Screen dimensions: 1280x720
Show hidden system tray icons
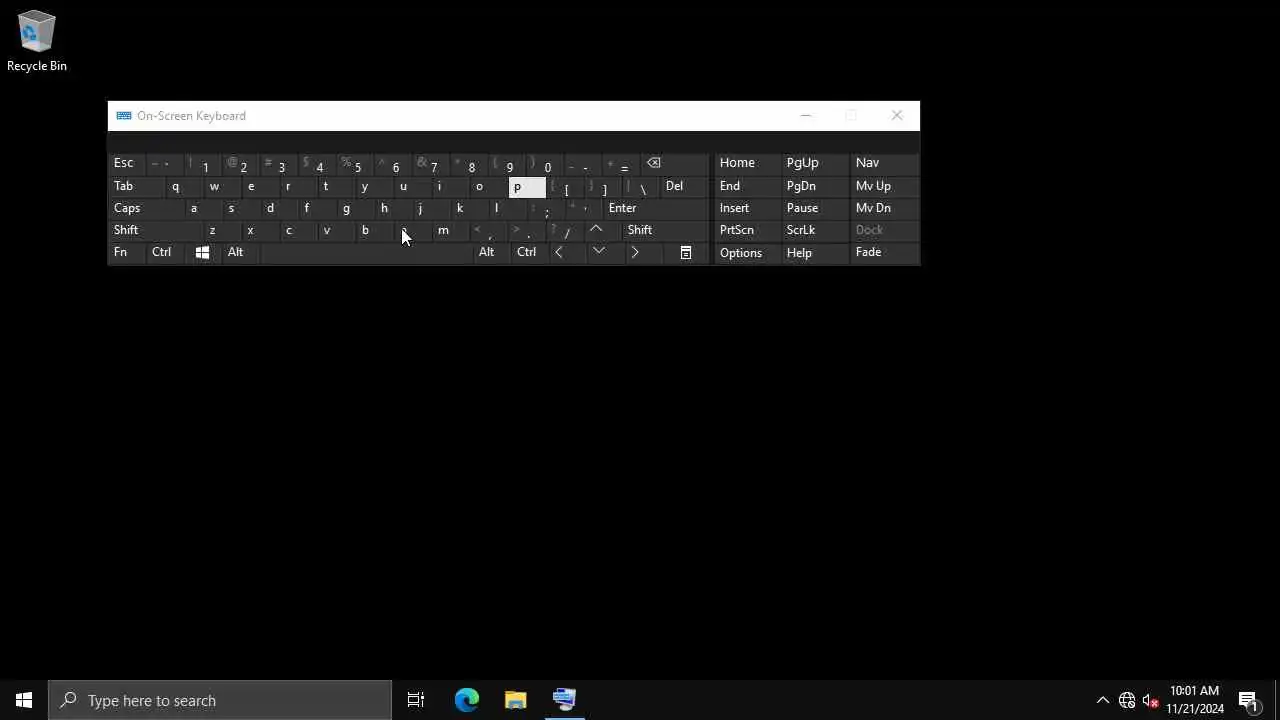(1103, 700)
